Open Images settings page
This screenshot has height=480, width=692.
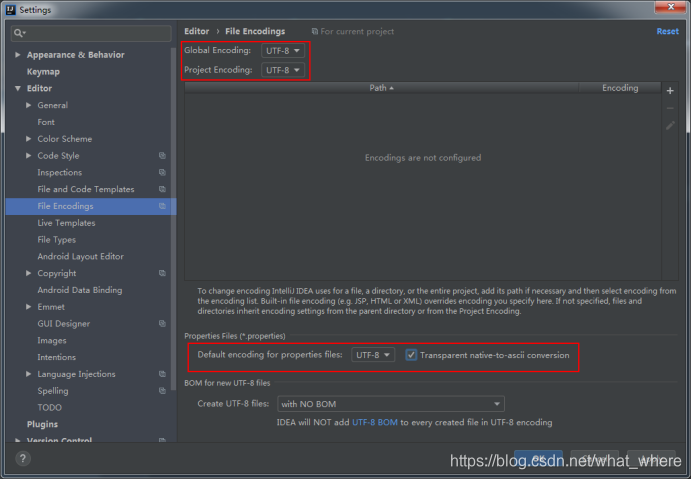52,340
